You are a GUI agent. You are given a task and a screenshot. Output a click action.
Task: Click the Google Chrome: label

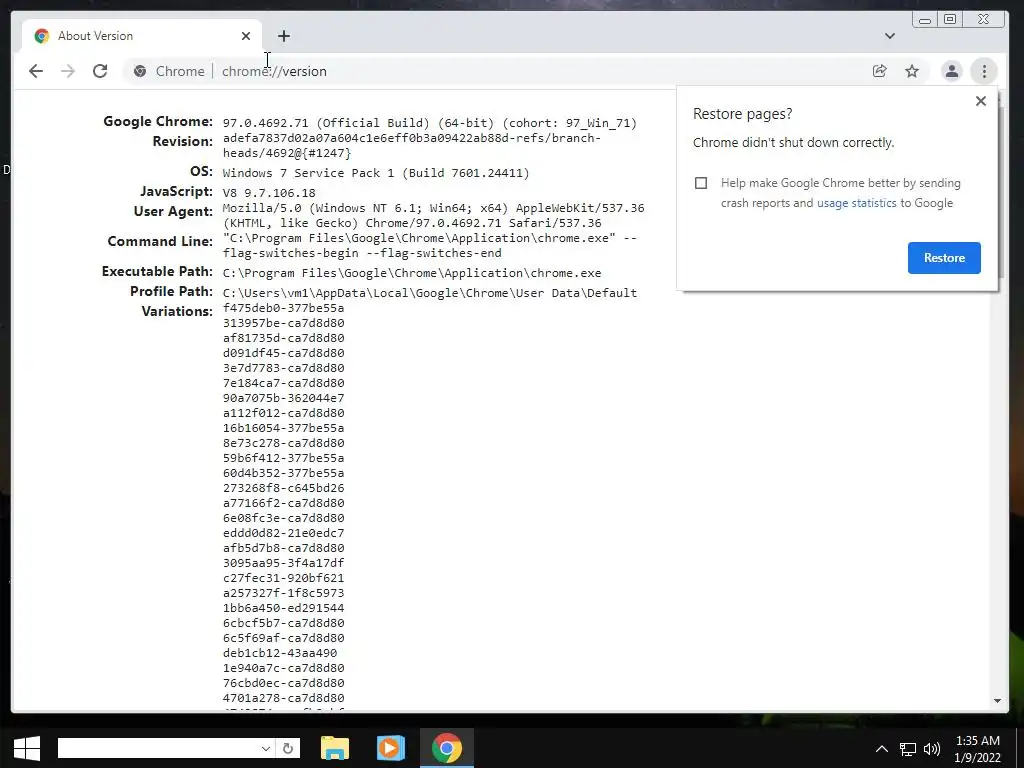158,121
